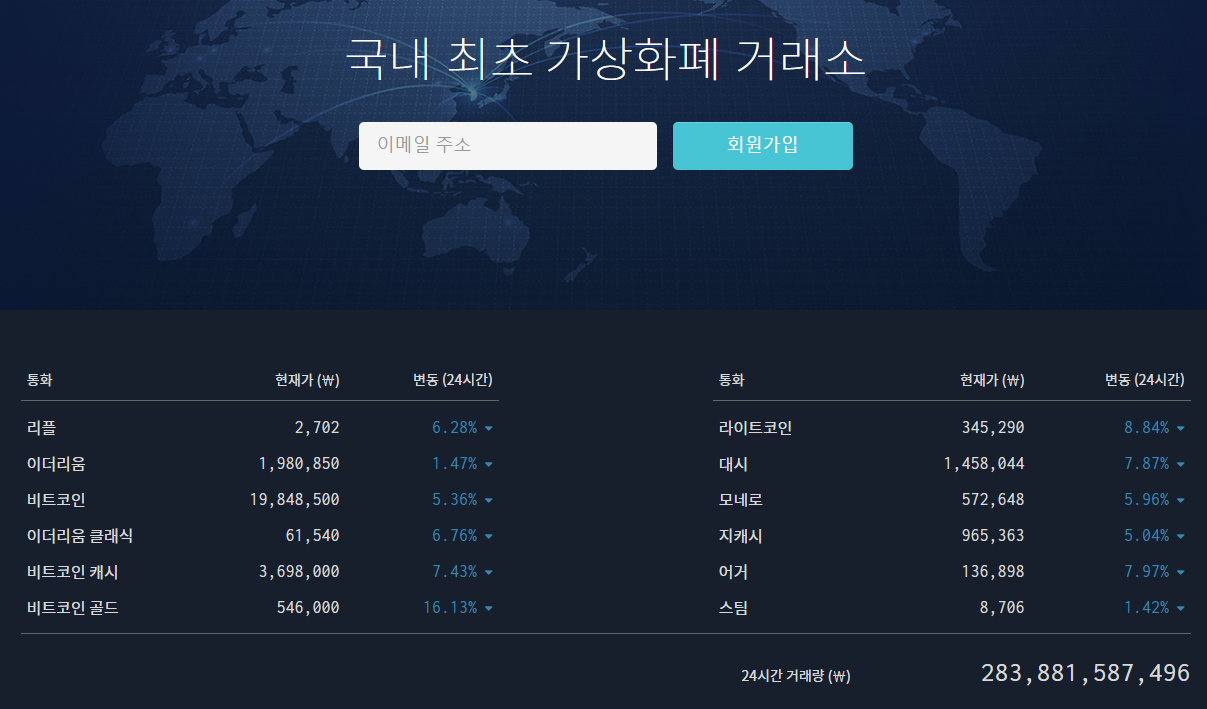Click the 회원가입 button

click(x=763, y=146)
